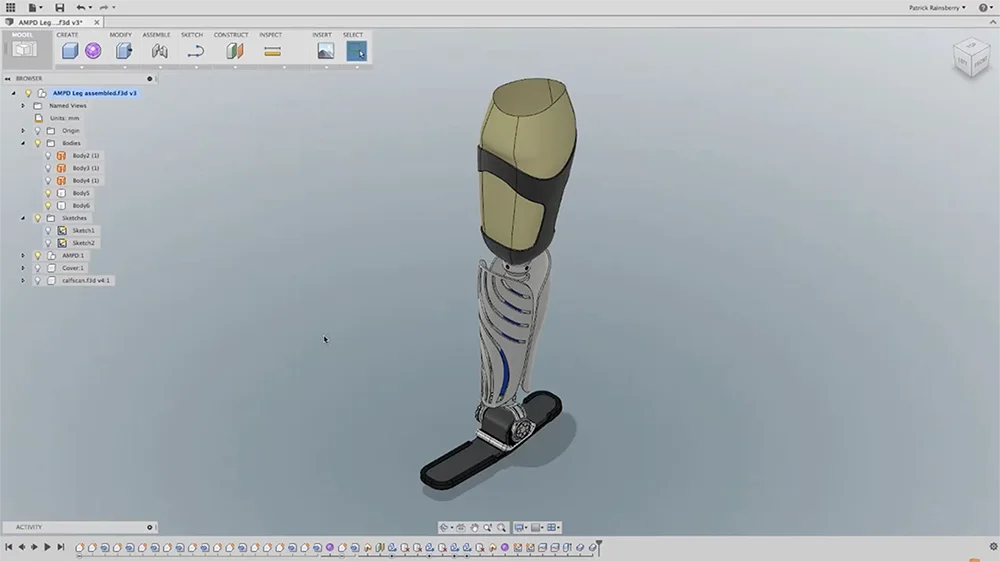Viewport: 1000px width, 562px height.
Task: Expand the Named Views folder
Action: [23, 106]
